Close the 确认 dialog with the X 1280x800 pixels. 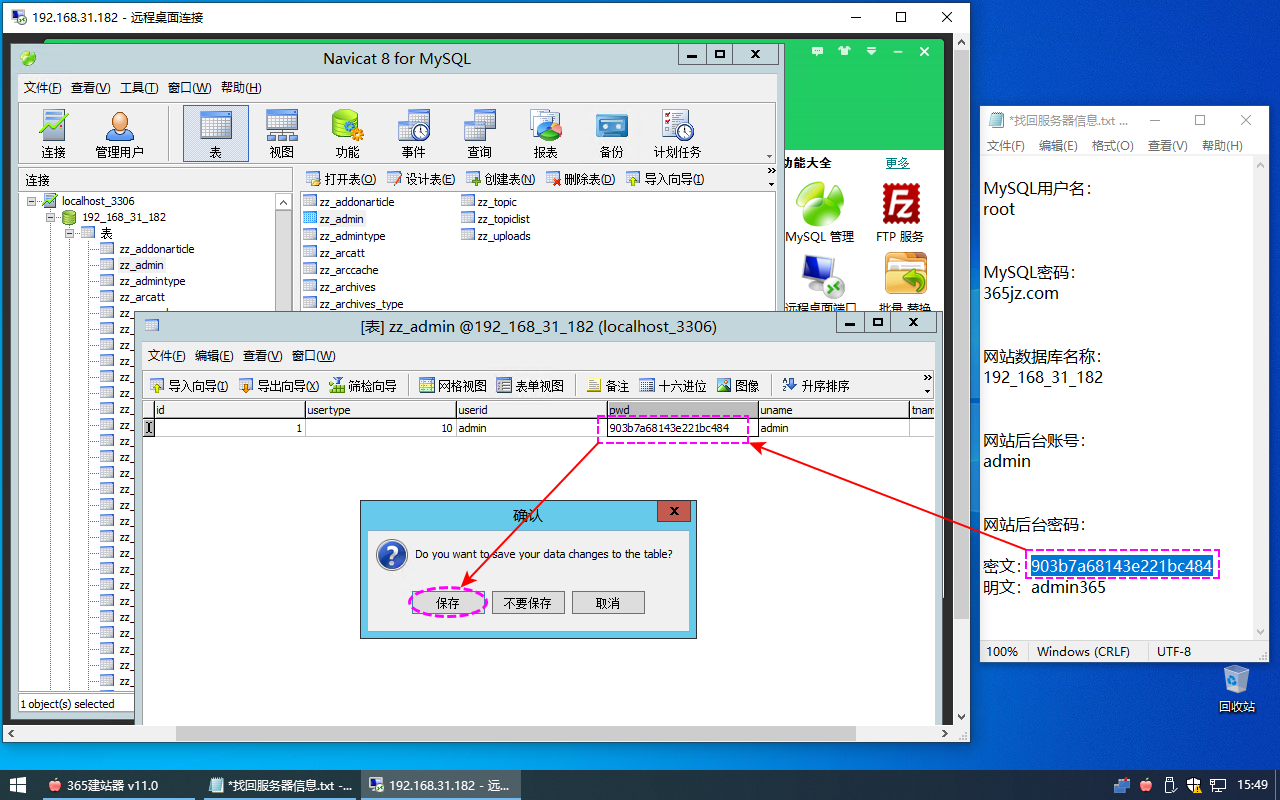click(674, 511)
